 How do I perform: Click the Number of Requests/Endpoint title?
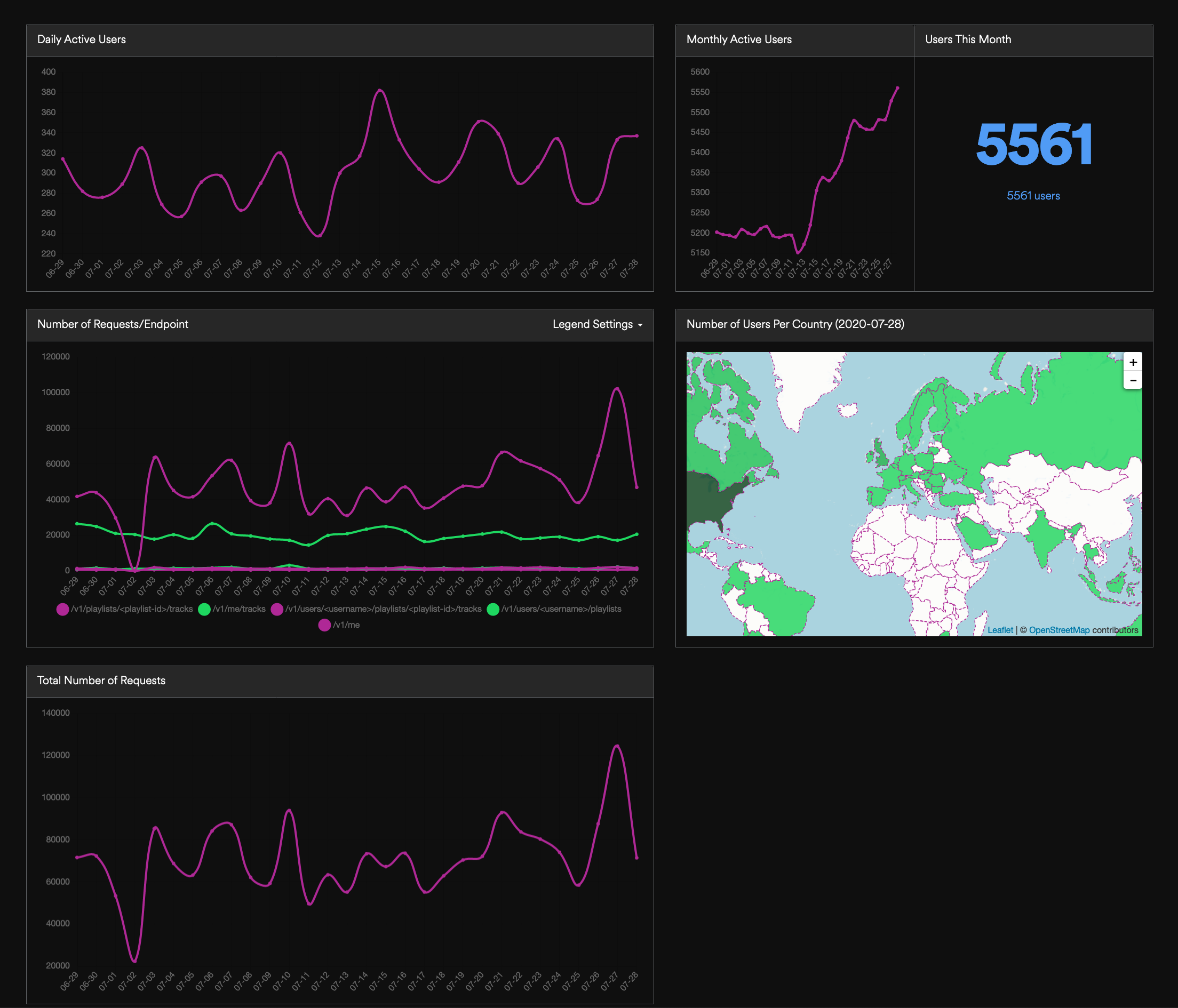[113, 324]
